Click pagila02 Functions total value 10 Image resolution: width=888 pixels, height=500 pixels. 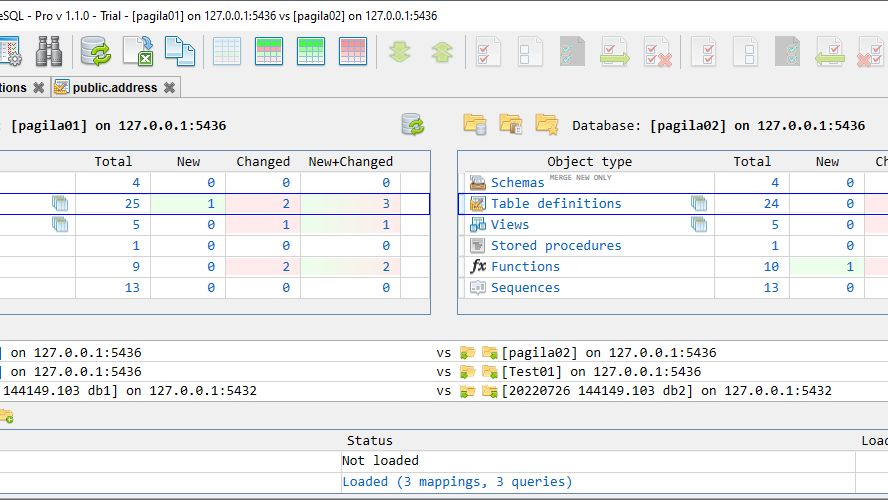[x=771, y=267]
